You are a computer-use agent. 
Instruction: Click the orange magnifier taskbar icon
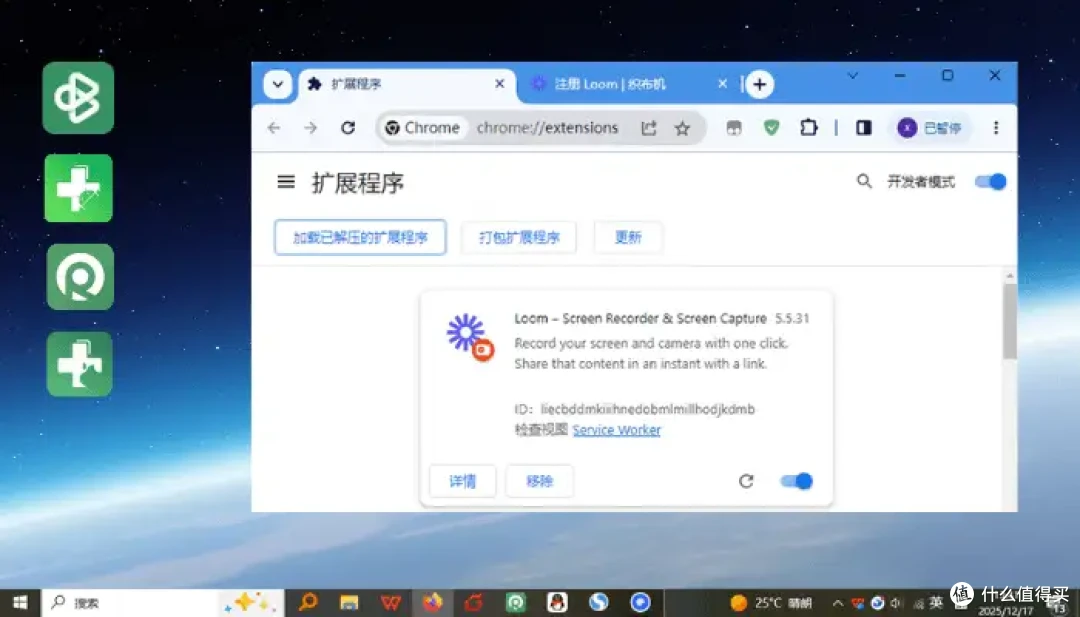pos(308,603)
